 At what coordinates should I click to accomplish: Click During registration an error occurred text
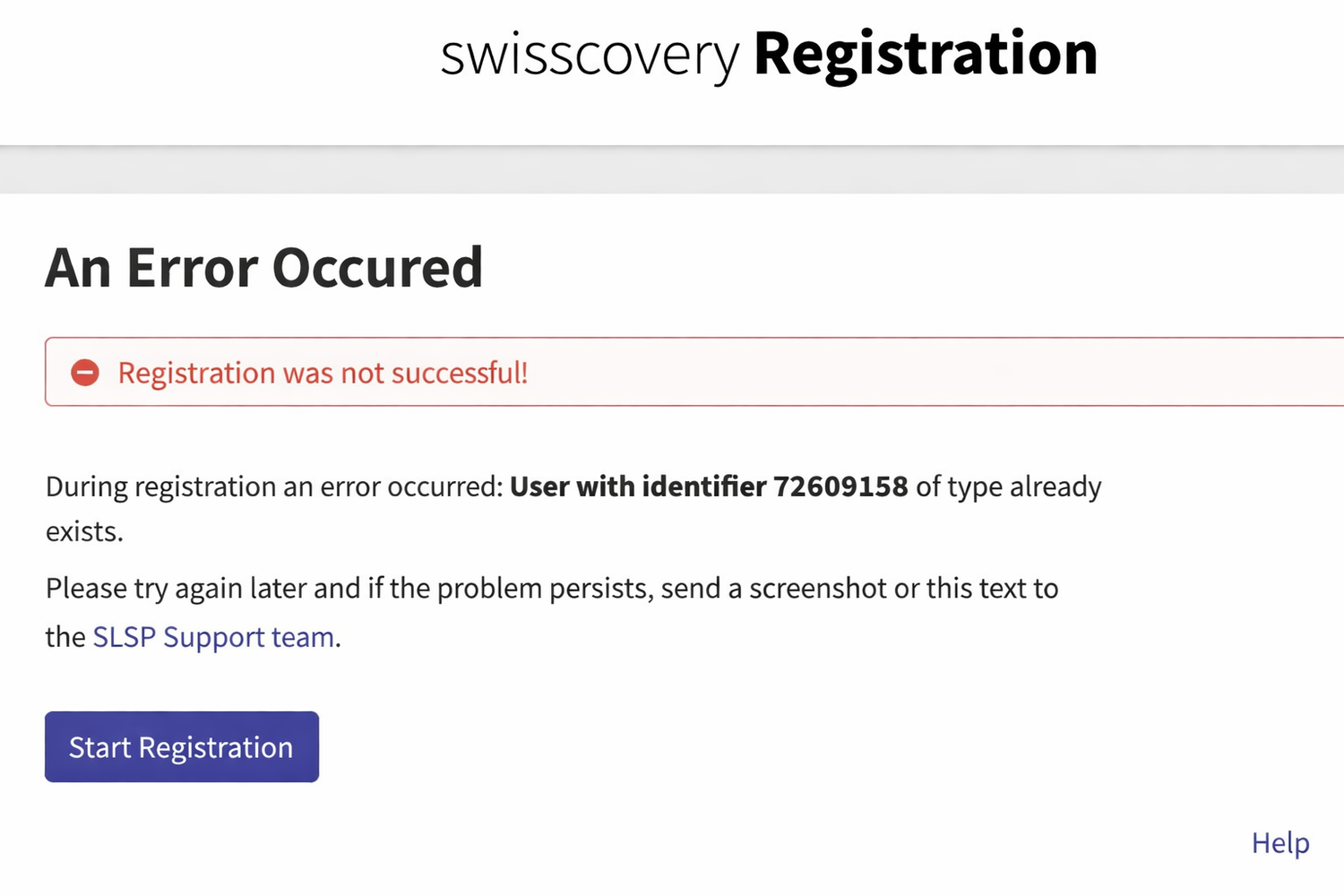274,487
